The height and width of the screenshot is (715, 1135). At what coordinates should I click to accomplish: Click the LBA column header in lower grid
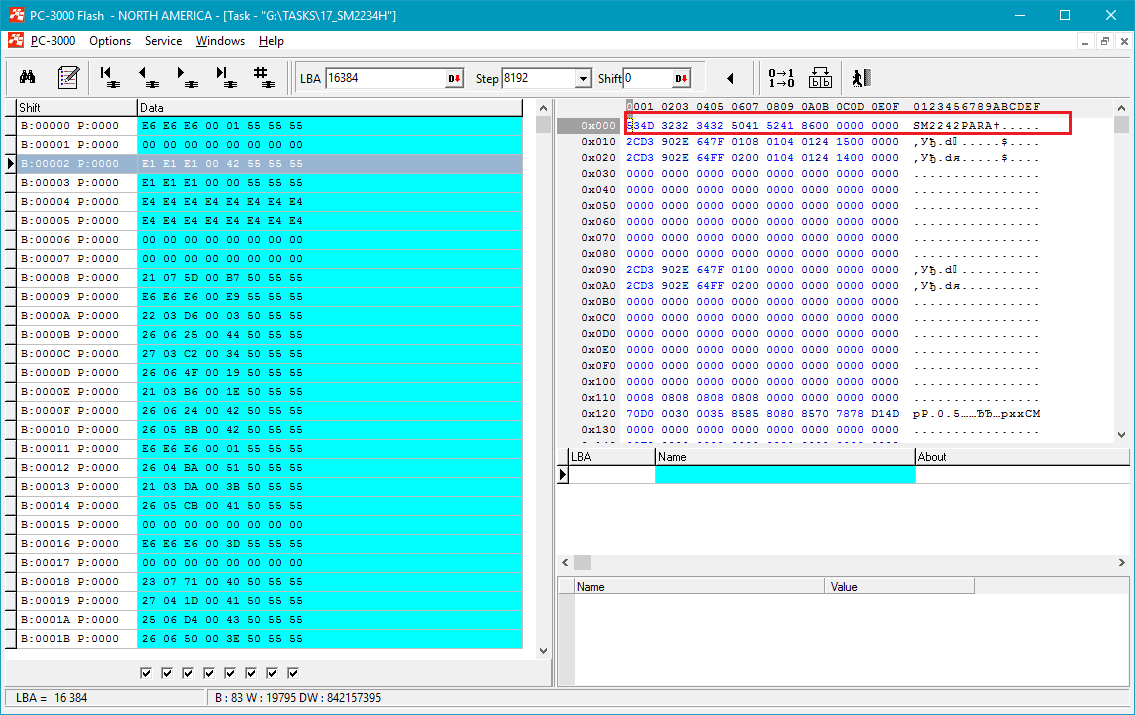coord(611,457)
